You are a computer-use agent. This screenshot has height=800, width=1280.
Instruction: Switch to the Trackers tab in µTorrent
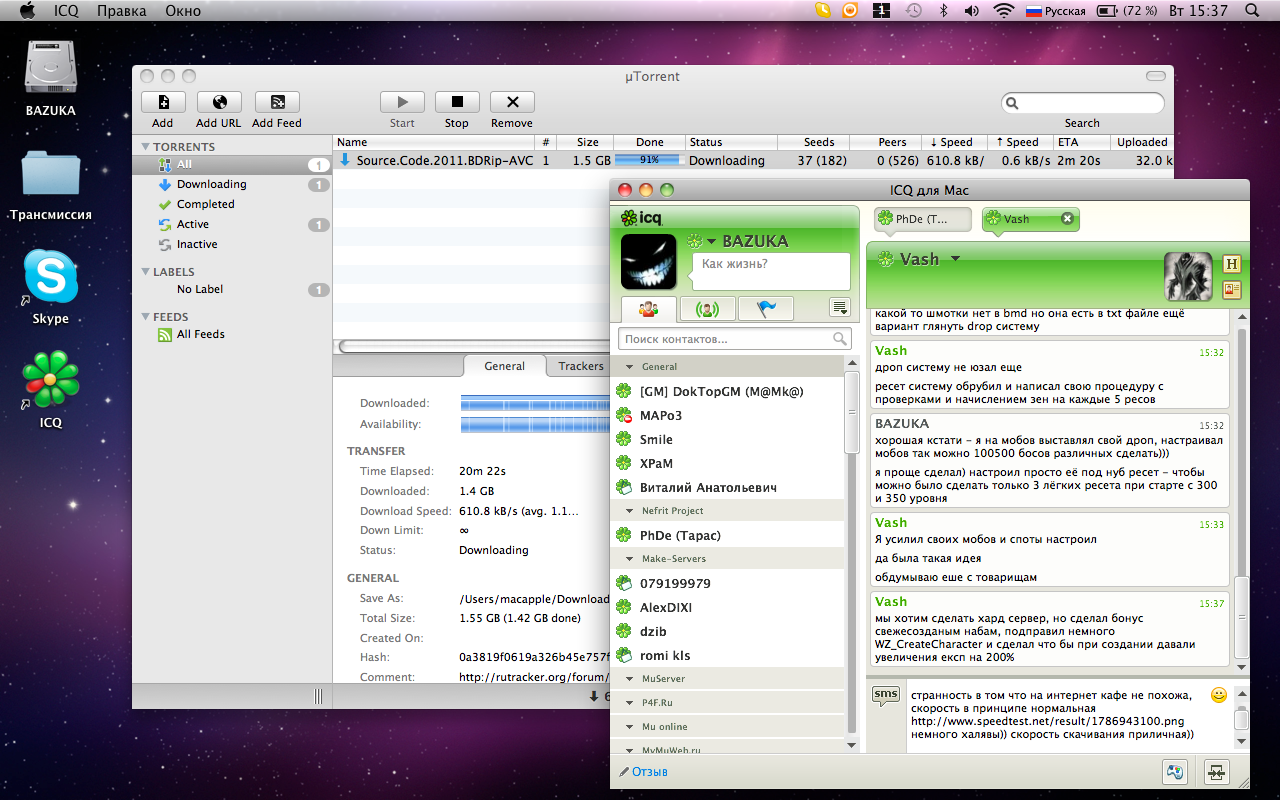[x=581, y=366]
